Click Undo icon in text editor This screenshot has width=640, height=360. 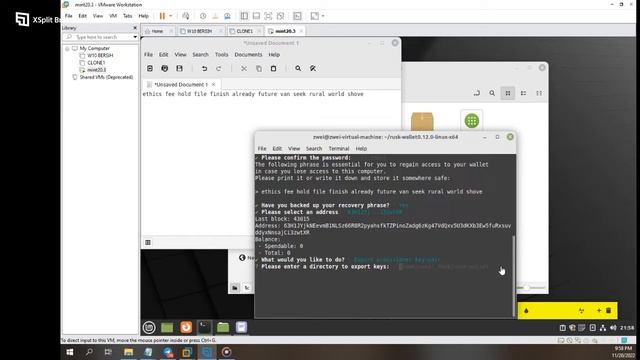[204, 68]
